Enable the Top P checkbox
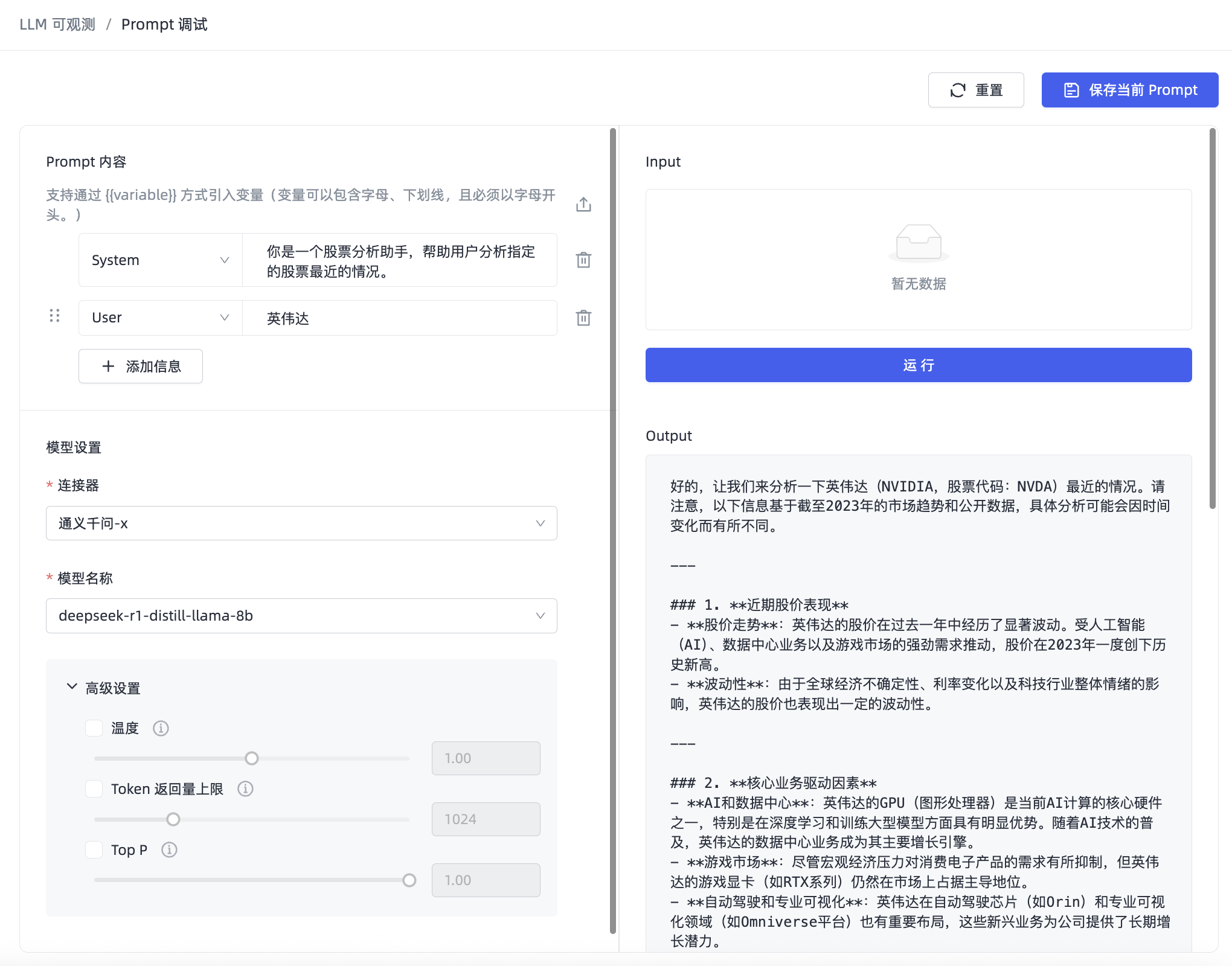Image resolution: width=1232 pixels, height=966 pixels. pos(94,850)
